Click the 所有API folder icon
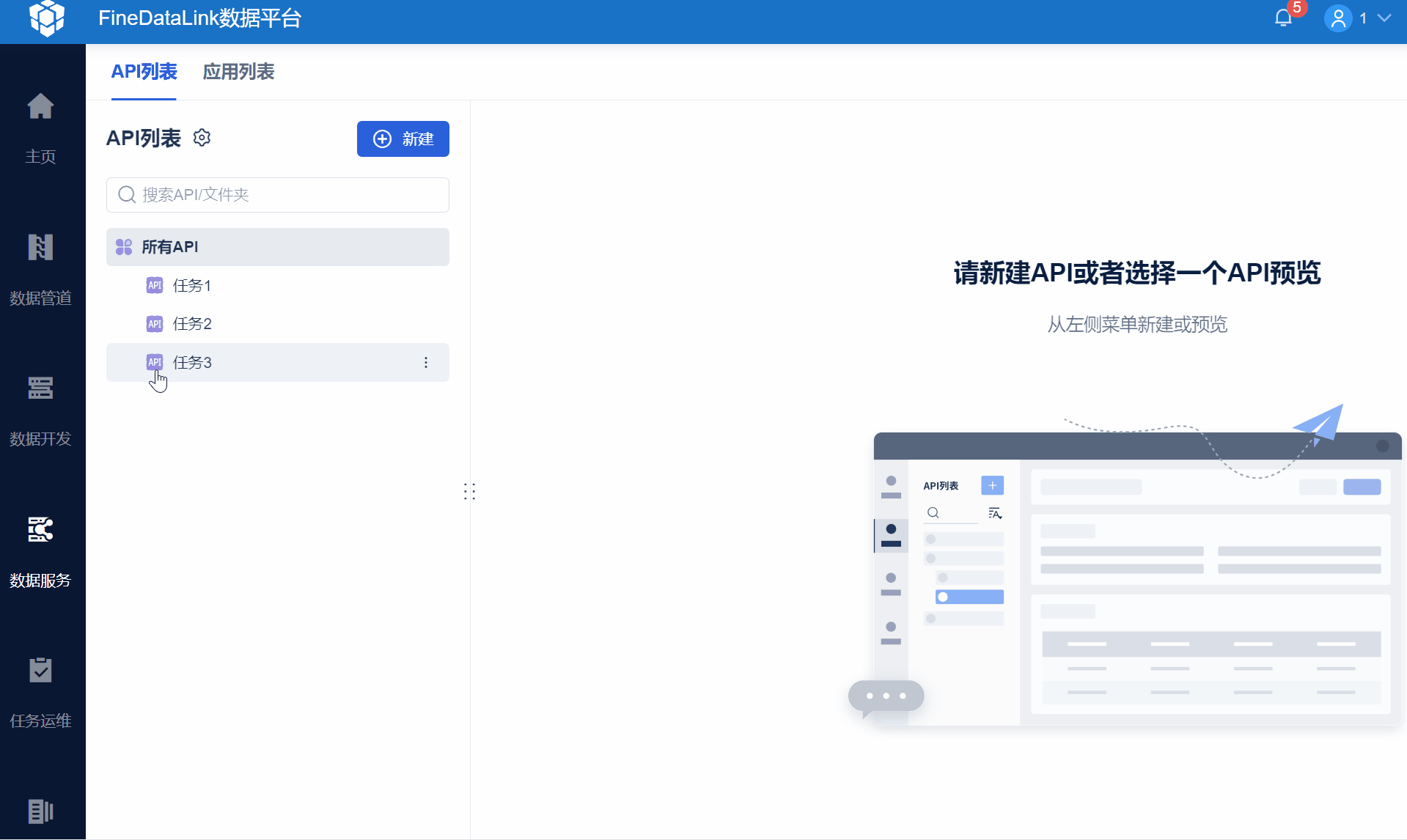Viewport: 1407px width, 840px height. pos(124,247)
